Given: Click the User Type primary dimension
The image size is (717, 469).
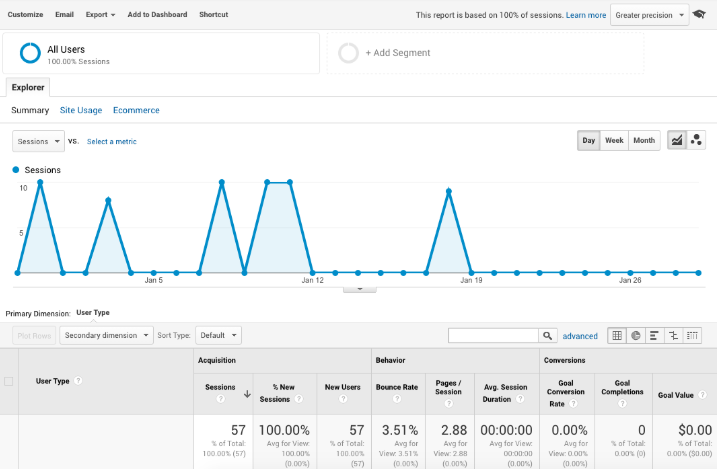Looking at the screenshot, I should (93, 313).
